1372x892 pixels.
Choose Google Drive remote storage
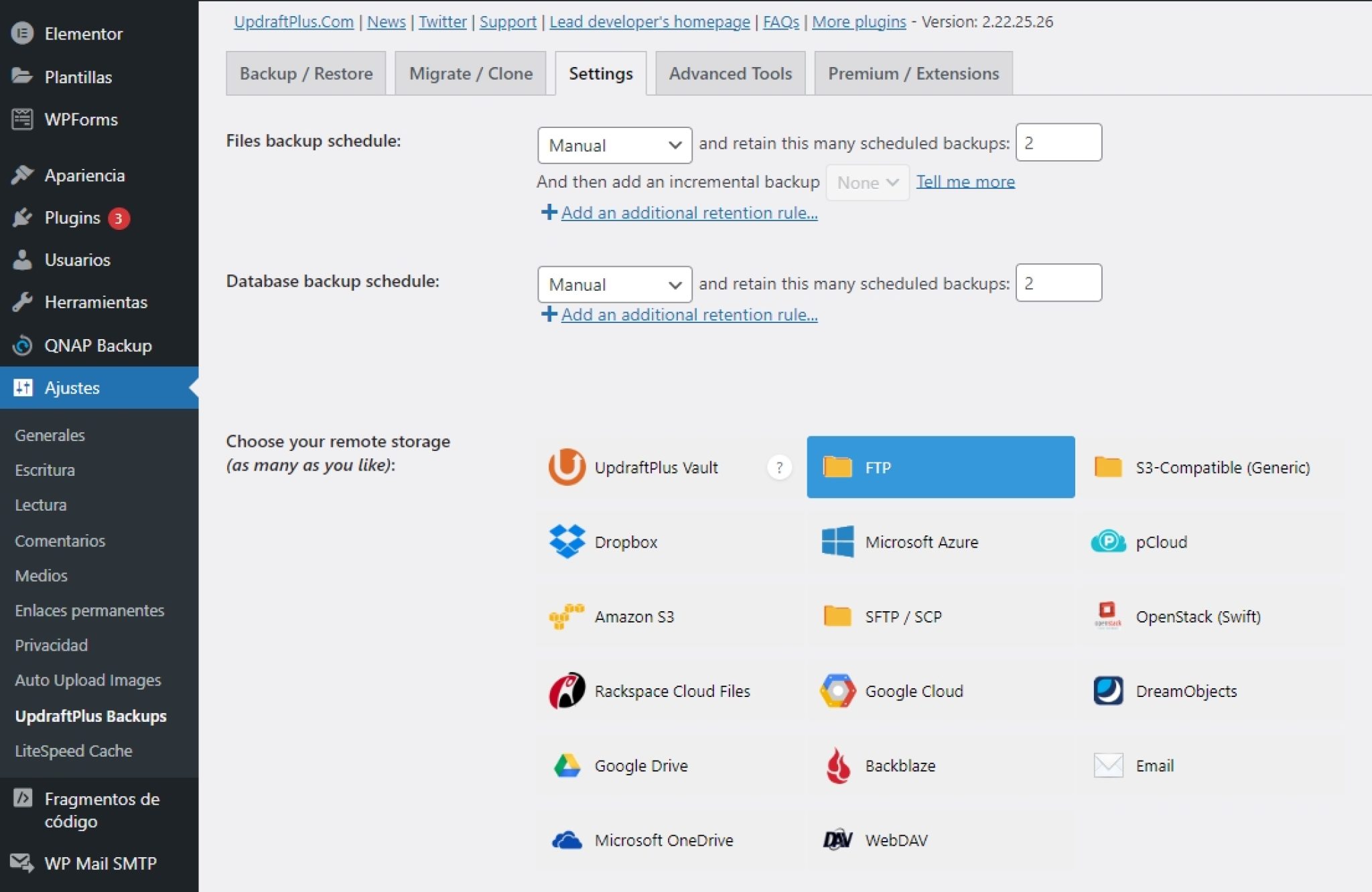click(640, 765)
